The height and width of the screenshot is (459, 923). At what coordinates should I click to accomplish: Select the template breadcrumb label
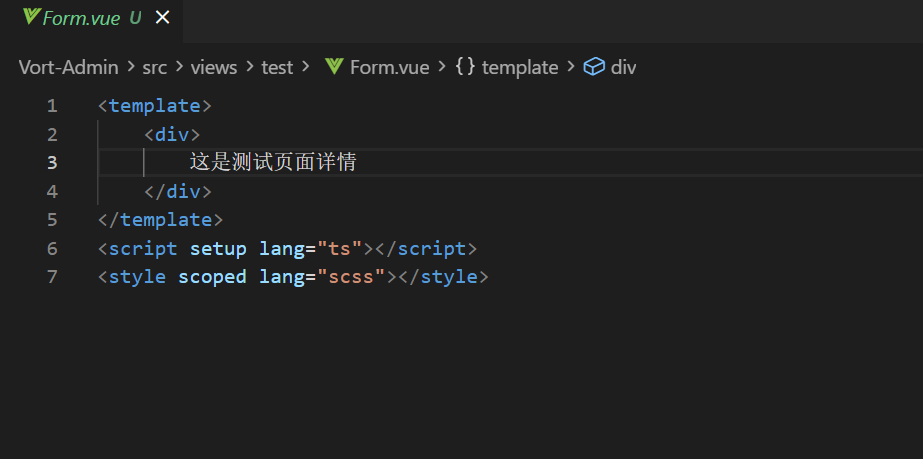pyautogui.click(x=519, y=67)
